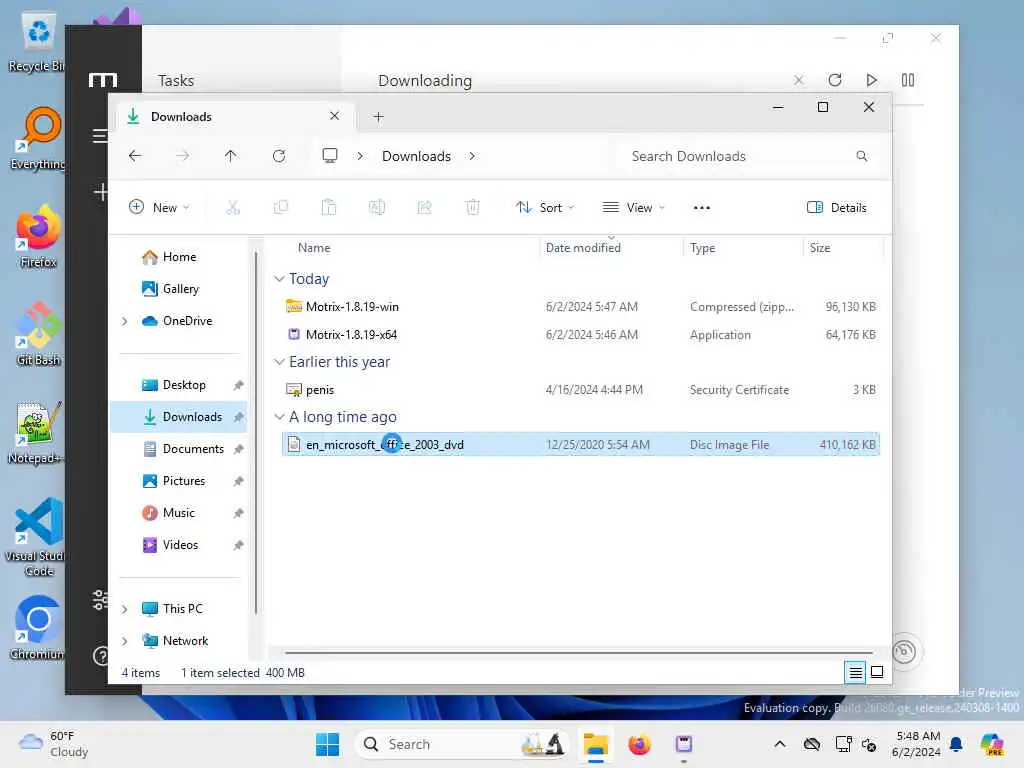Image resolution: width=1024 pixels, height=768 pixels.
Task: Open the View dropdown menu
Action: pos(633,208)
